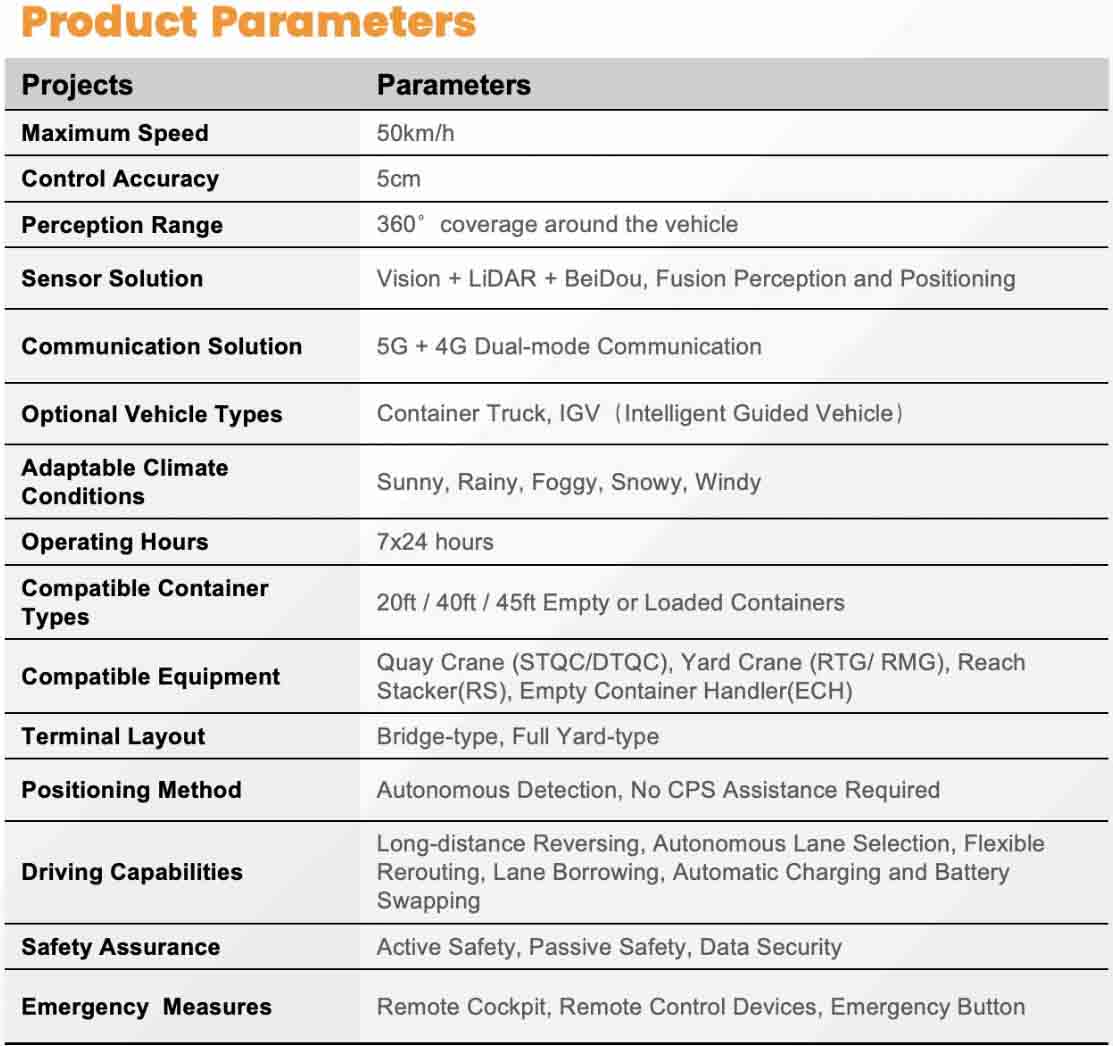The height and width of the screenshot is (1046, 1113).
Task: Select the 7x24 hours value
Action: coord(435,542)
